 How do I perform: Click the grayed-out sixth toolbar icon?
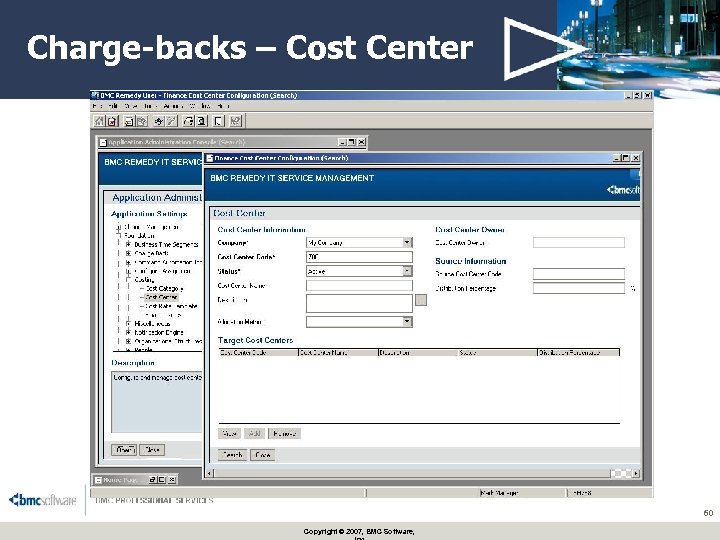(171, 121)
